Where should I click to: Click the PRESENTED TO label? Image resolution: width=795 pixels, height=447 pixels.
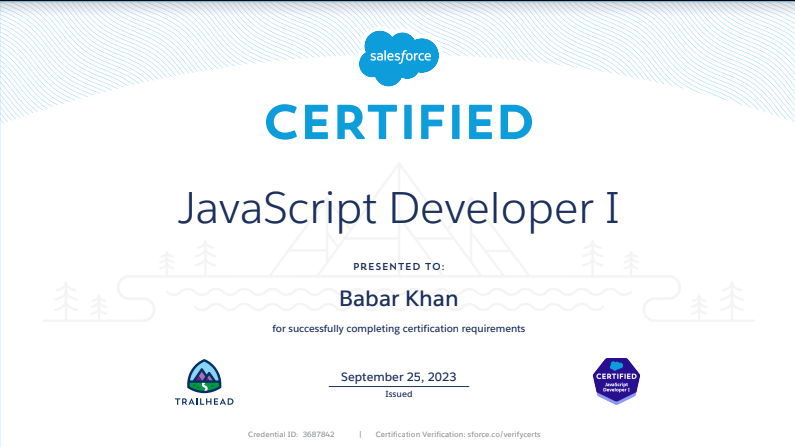click(399, 267)
